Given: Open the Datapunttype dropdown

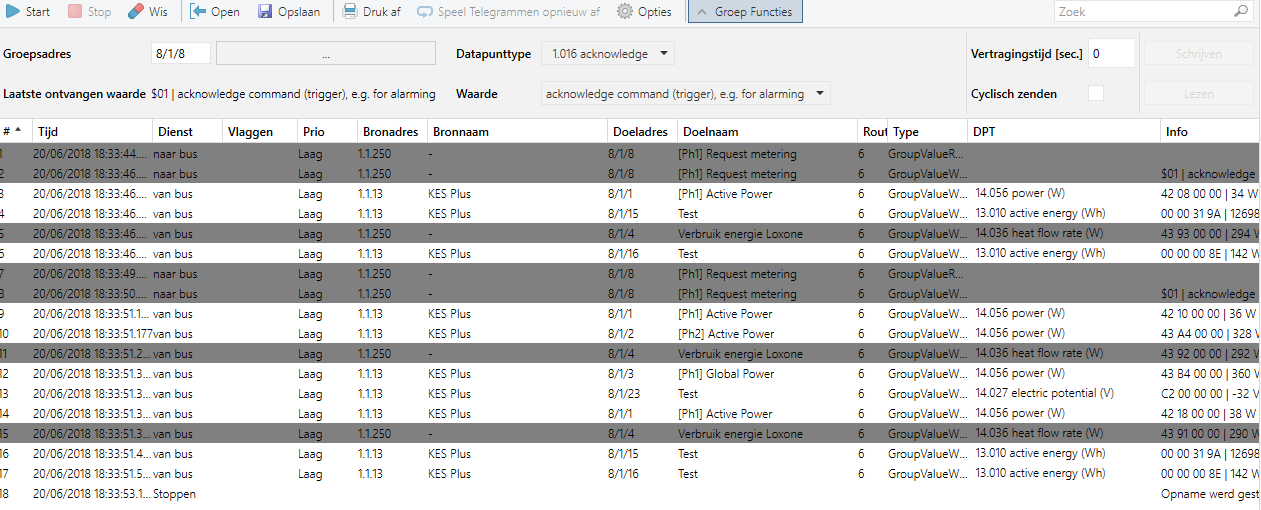Looking at the screenshot, I should 607,53.
